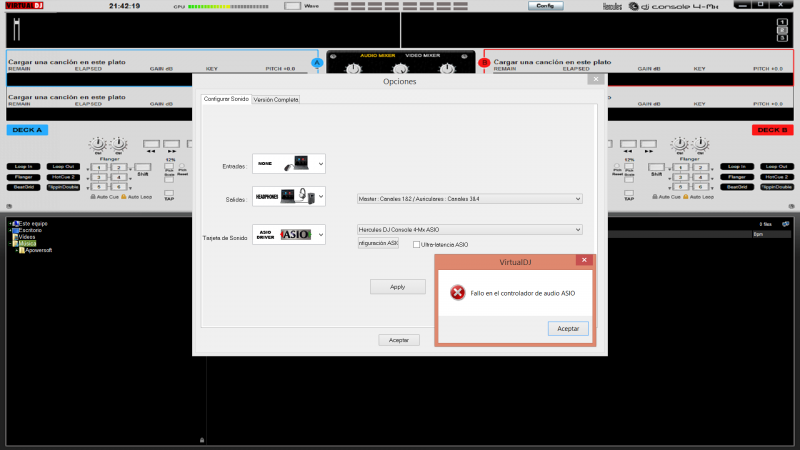Click Deck A rewind button
This screenshot has width=800, height=450.
coord(151,144)
